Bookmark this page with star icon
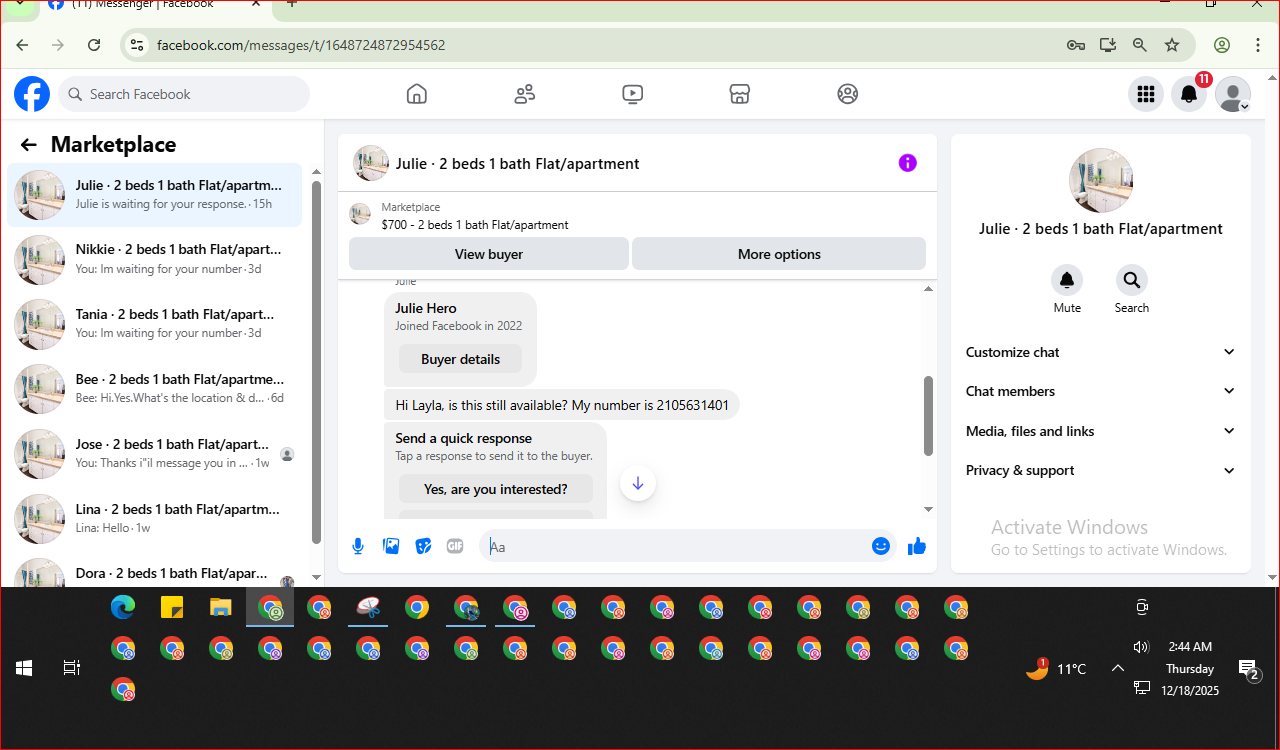This screenshot has height=750, width=1280. click(1172, 45)
